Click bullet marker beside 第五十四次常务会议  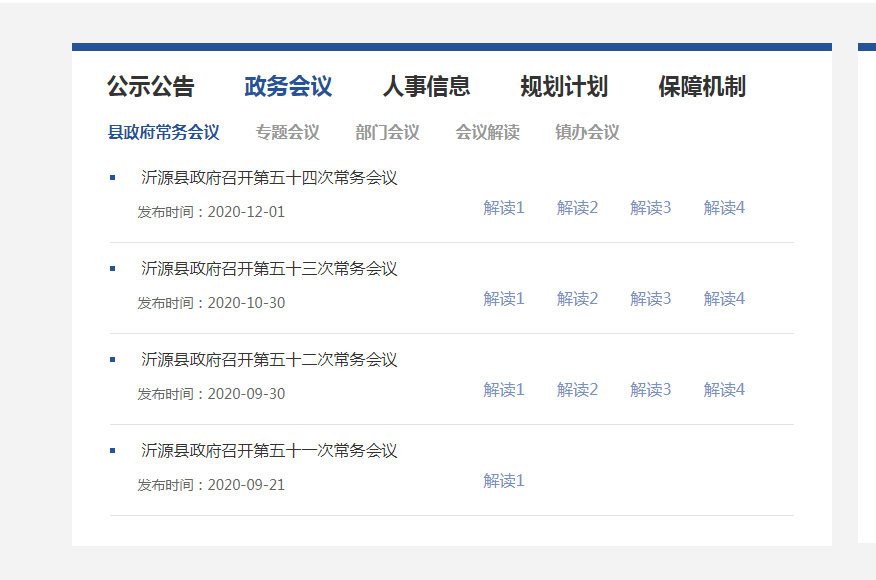(113, 178)
